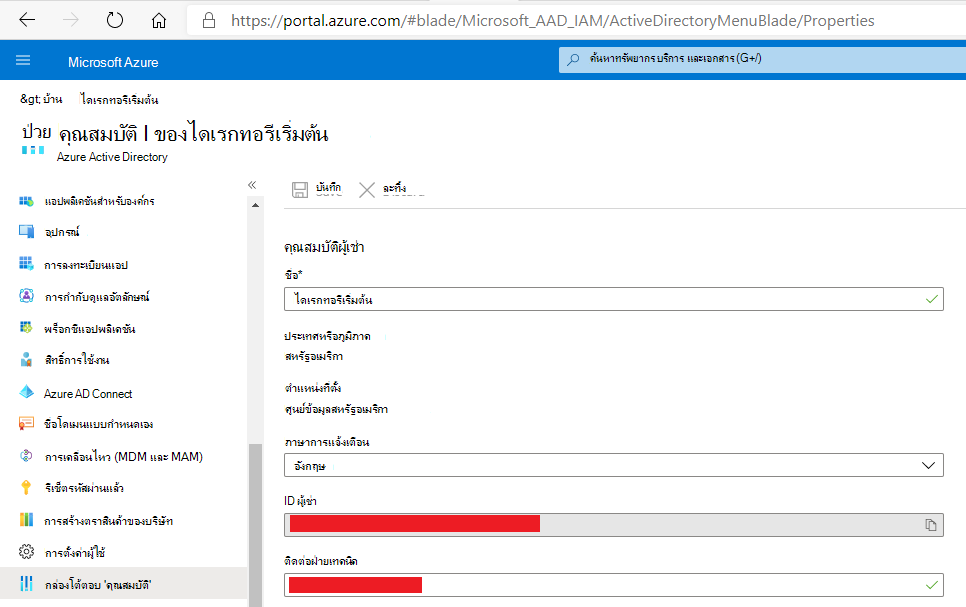Copy the tenant ID with copy icon
966x607 pixels.
(930, 525)
